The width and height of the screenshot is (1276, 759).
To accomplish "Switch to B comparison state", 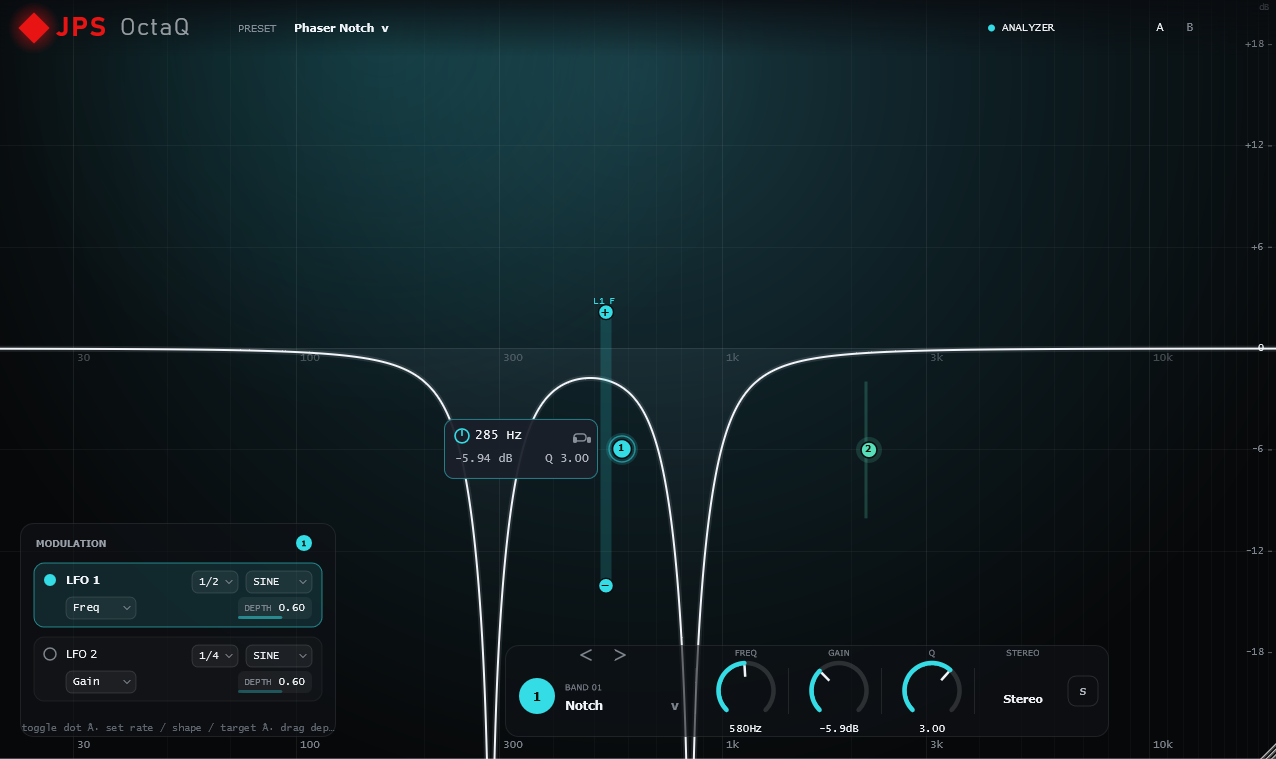I will [x=1189, y=28].
